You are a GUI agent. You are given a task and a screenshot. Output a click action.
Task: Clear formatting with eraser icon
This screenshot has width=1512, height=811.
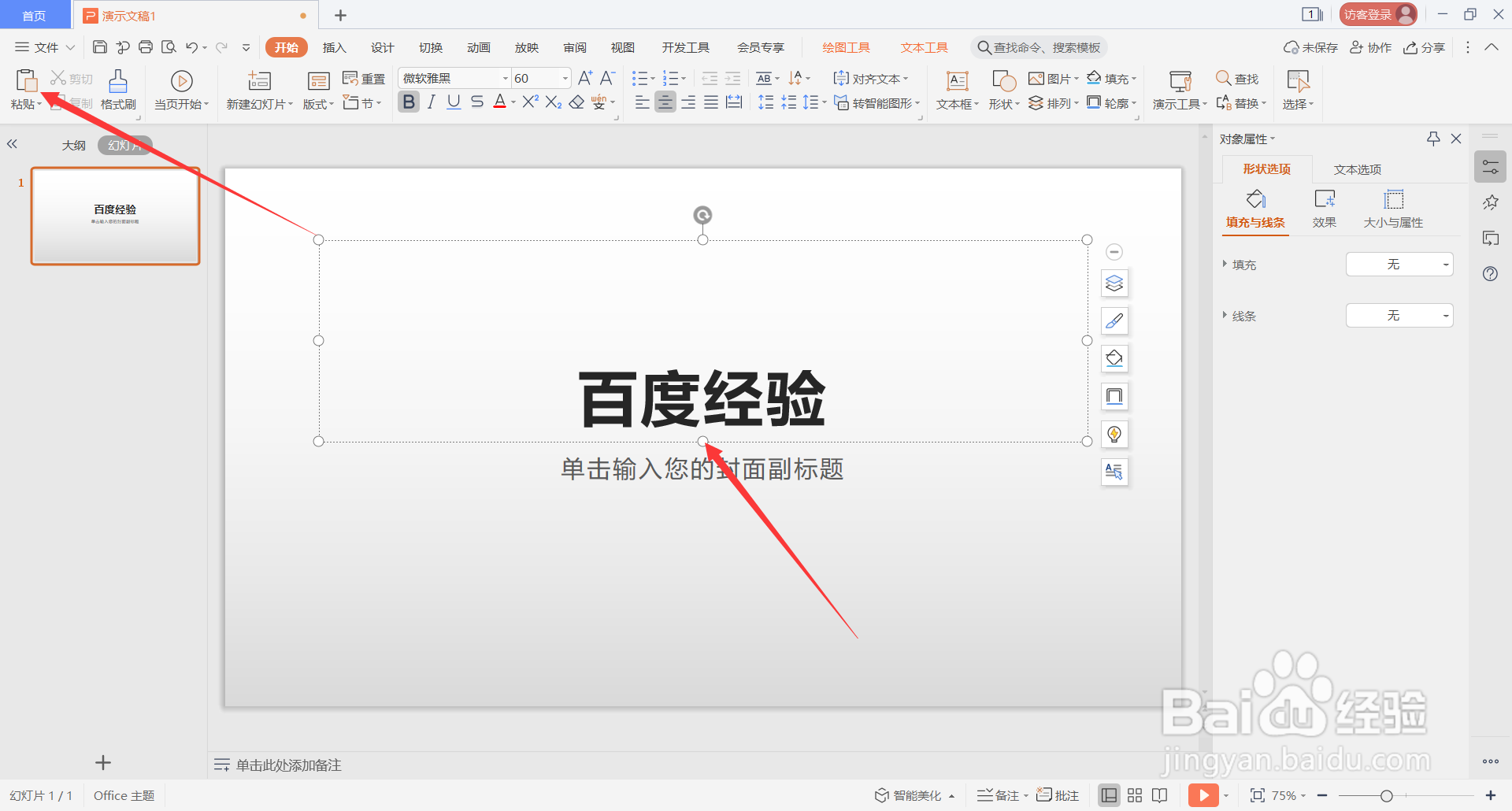[x=576, y=102]
